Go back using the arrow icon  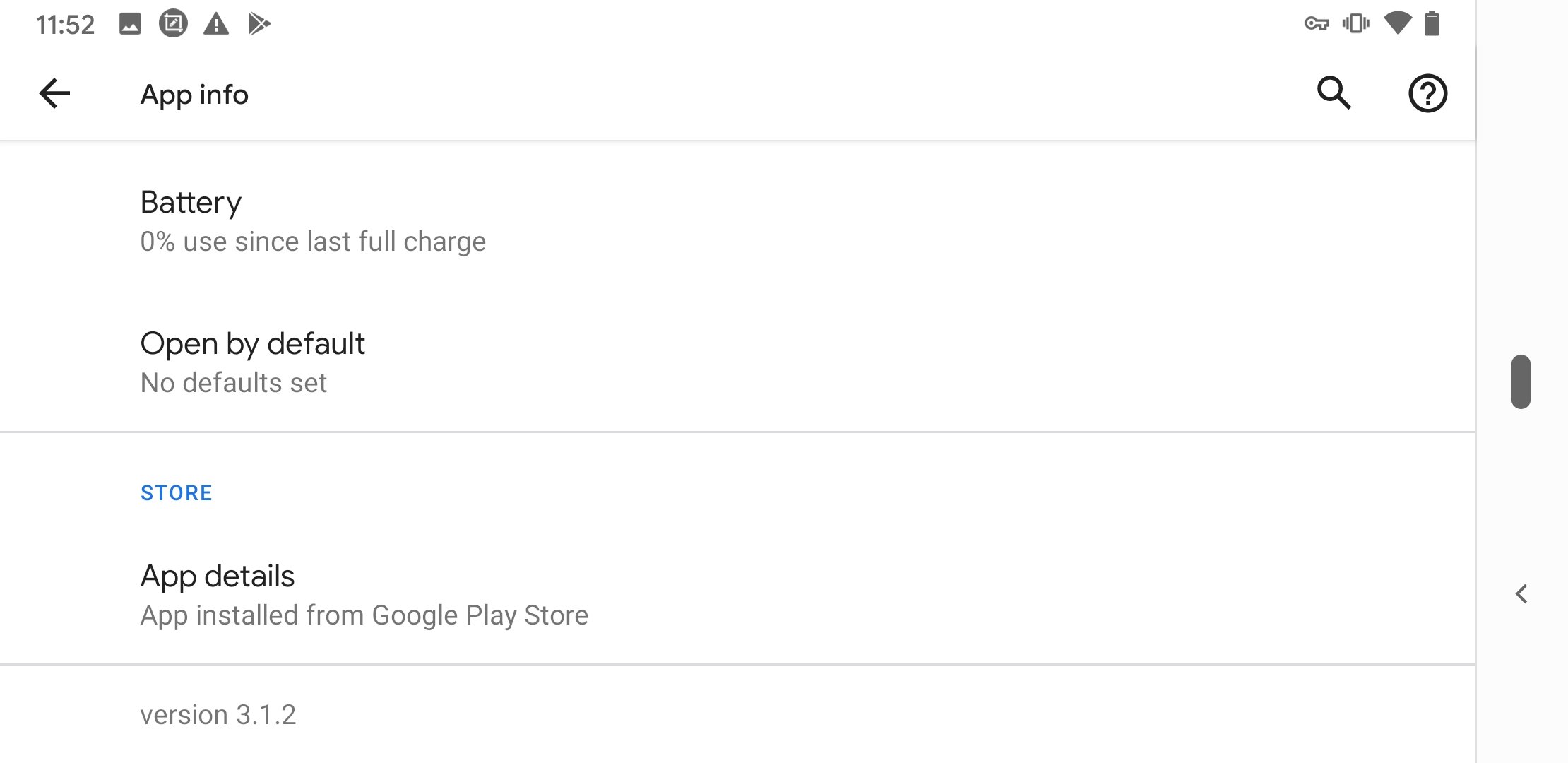[54, 94]
